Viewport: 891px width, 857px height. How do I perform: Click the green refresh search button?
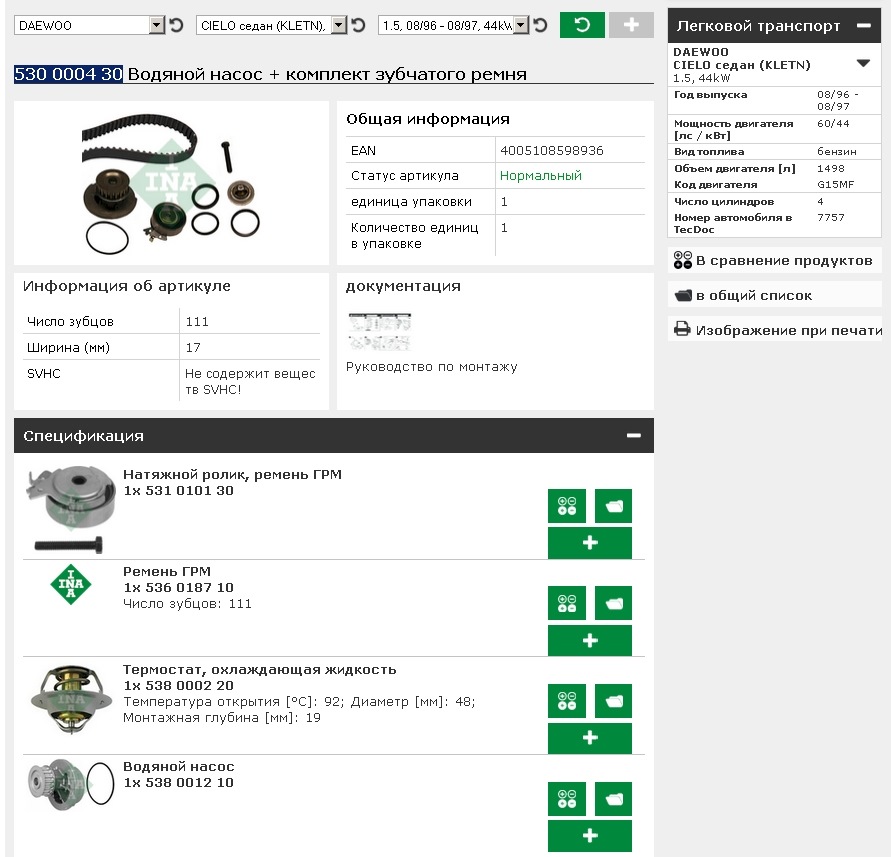point(582,25)
